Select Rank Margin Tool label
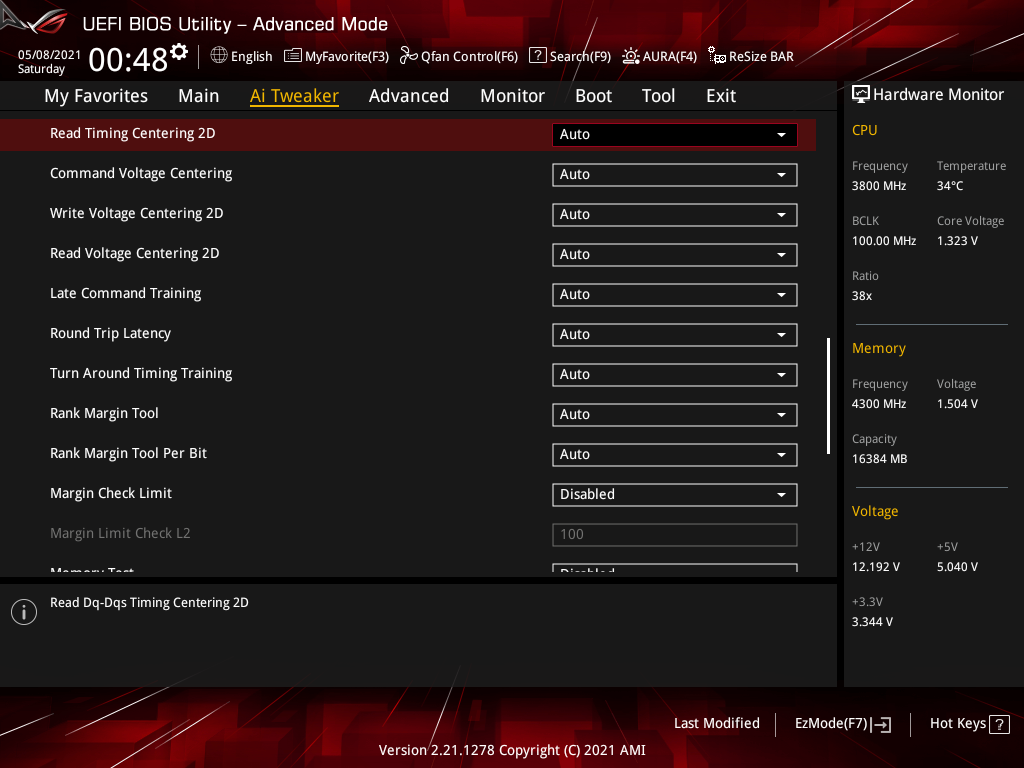Viewport: 1024px width, 768px height. [x=104, y=413]
